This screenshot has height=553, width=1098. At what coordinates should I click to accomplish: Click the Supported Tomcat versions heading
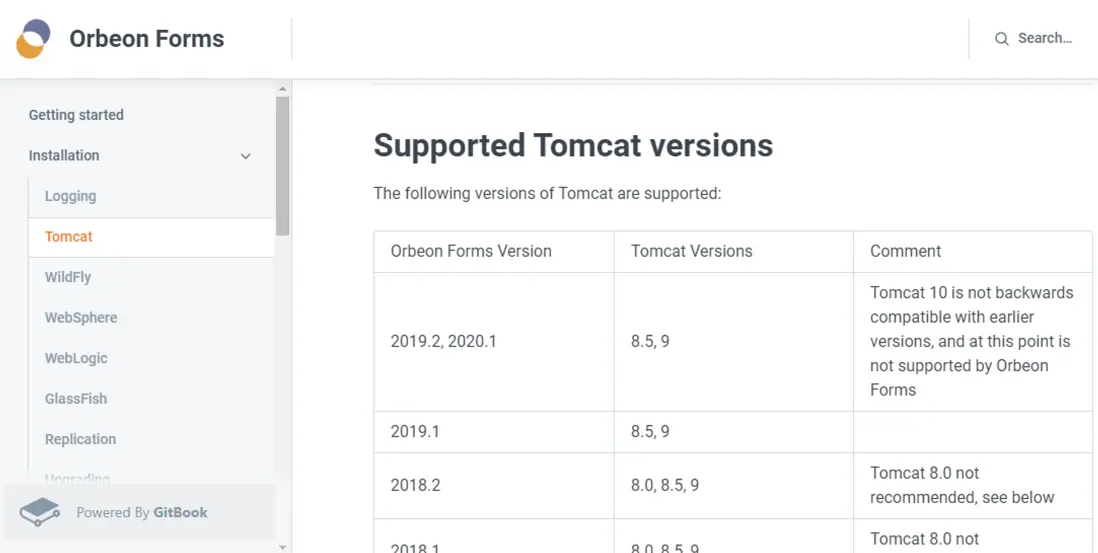[573, 146]
